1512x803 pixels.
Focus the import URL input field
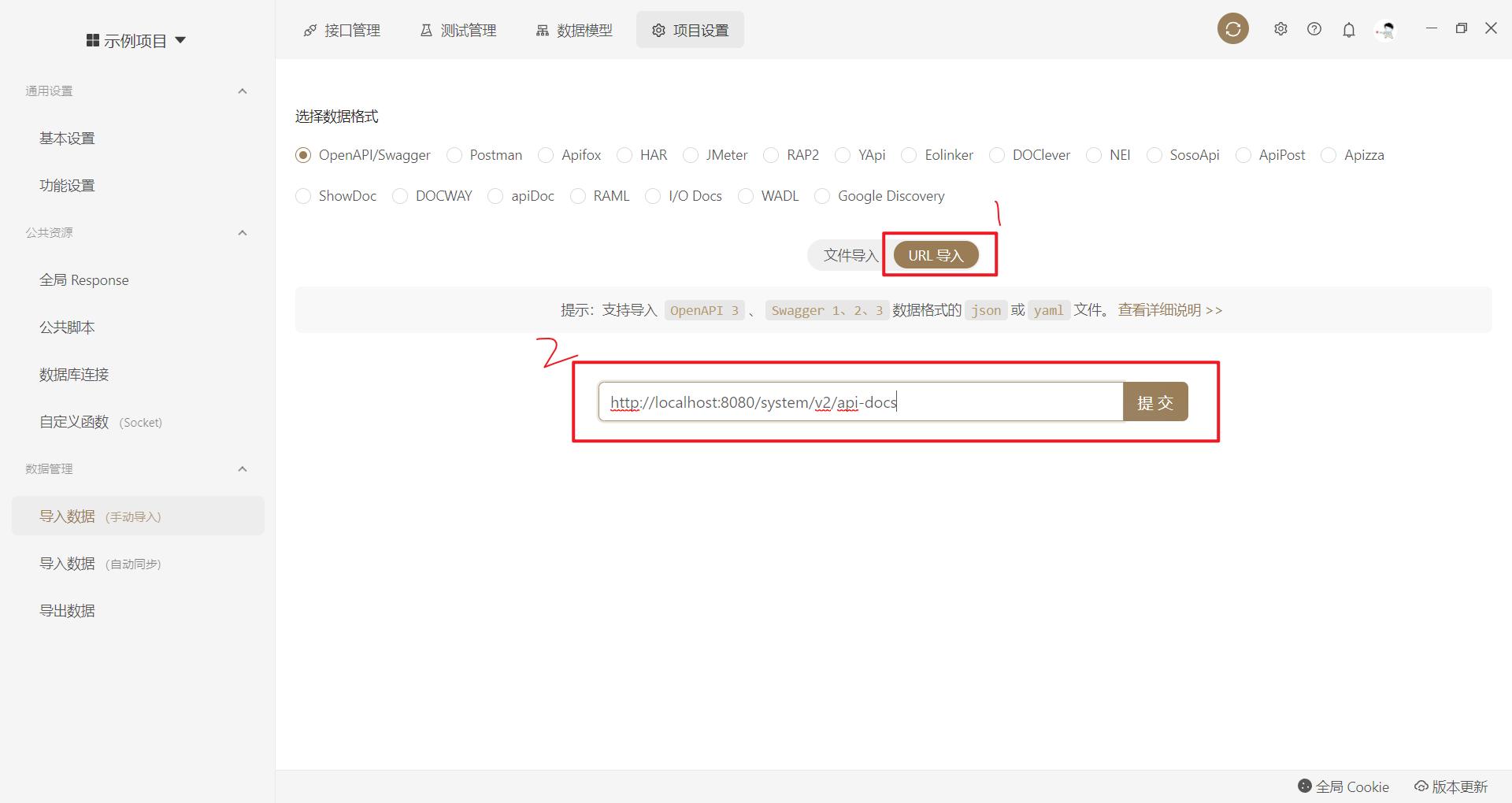(x=861, y=402)
